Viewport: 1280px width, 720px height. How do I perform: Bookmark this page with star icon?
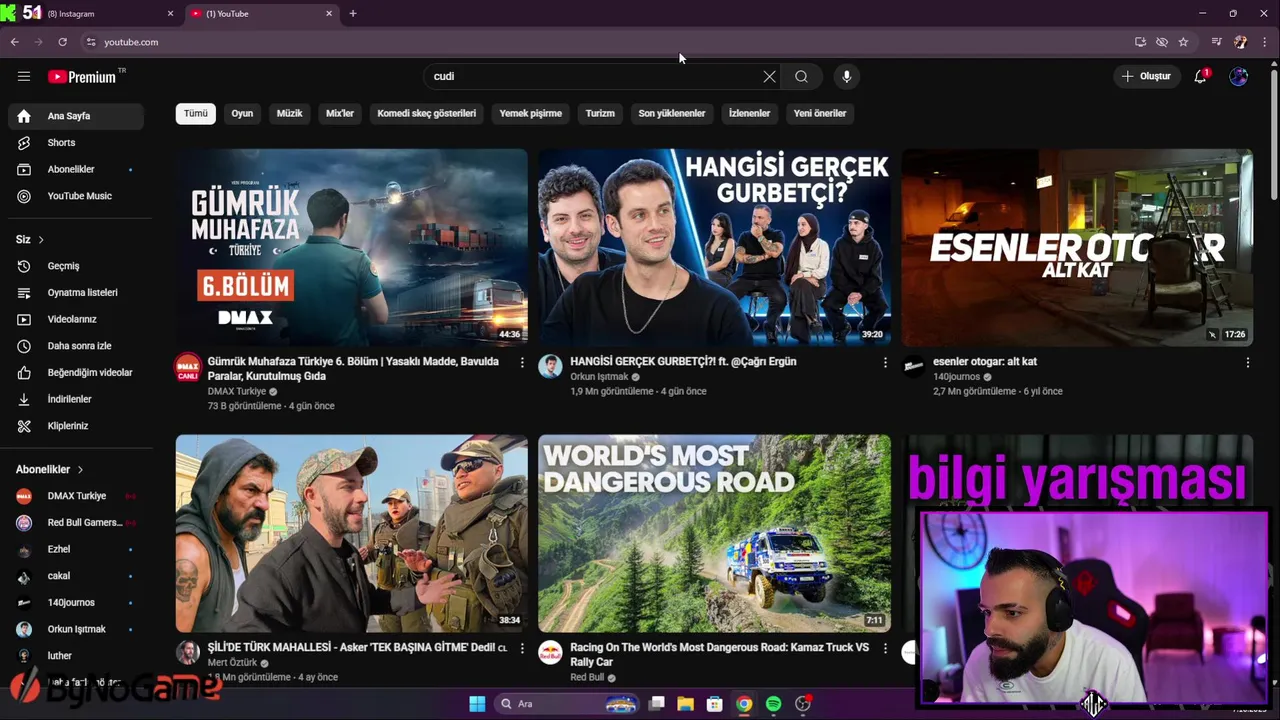(1183, 42)
